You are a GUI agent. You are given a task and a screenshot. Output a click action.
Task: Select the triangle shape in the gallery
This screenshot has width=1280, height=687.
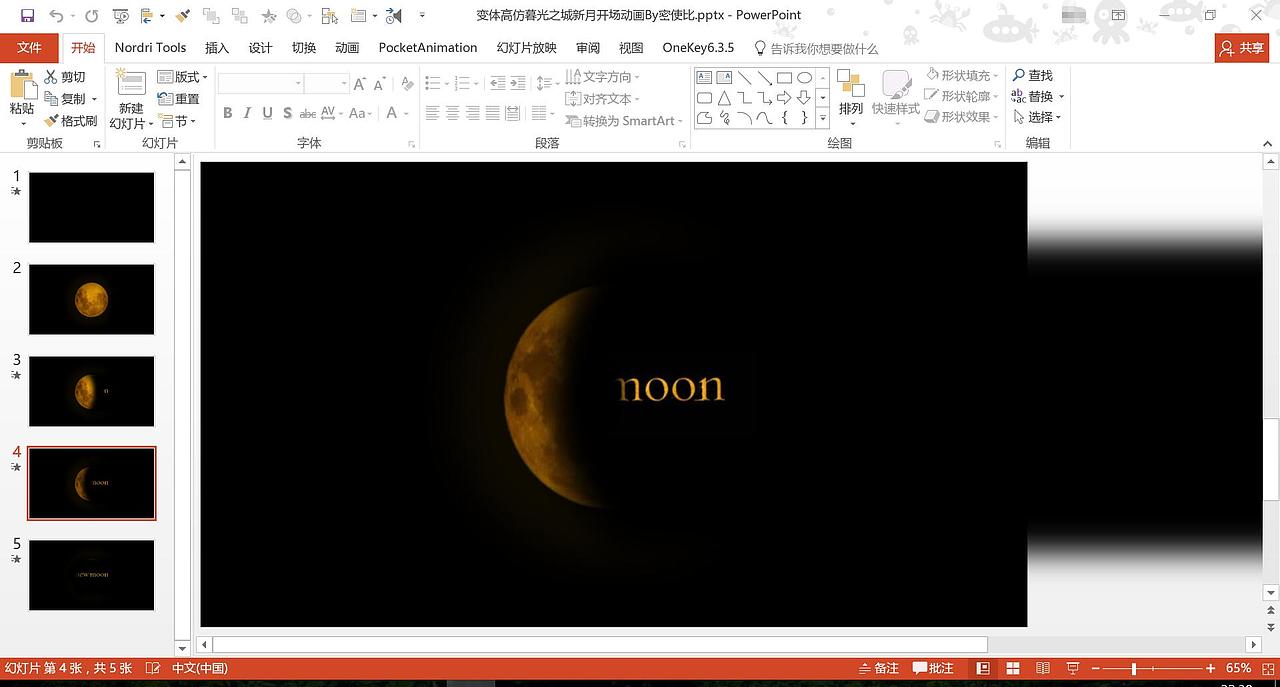click(x=724, y=98)
